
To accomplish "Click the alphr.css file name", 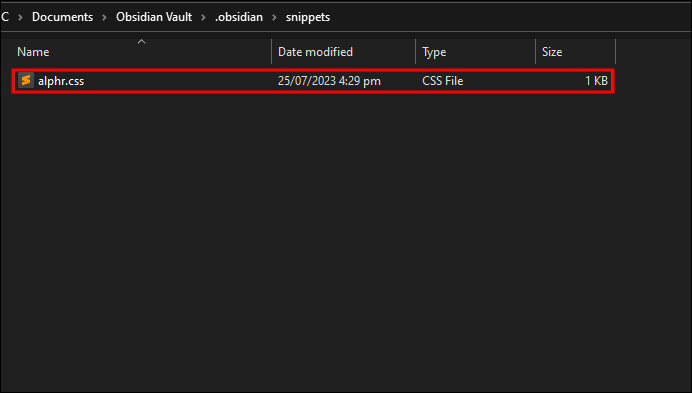I will pos(61,81).
